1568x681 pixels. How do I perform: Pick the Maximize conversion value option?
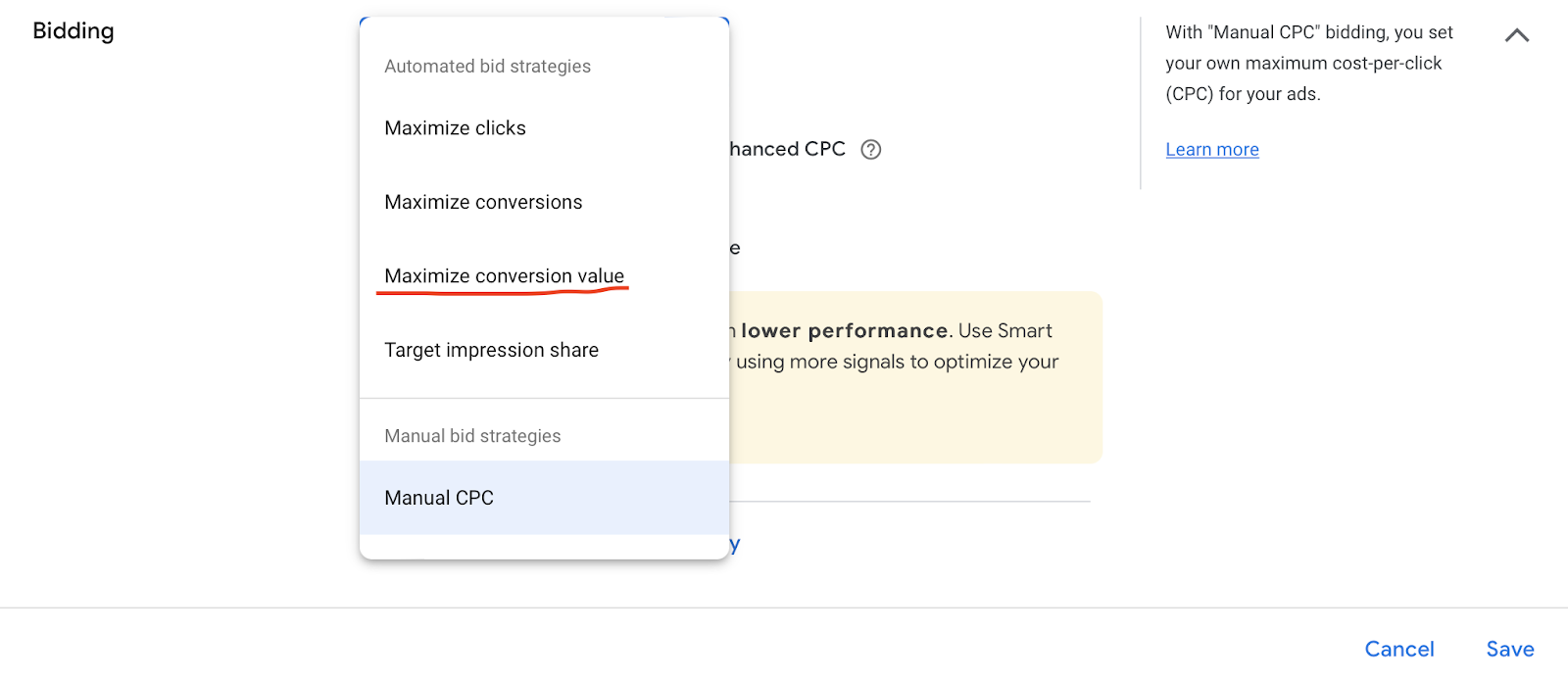pyautogui.click(x=504, y=275)
